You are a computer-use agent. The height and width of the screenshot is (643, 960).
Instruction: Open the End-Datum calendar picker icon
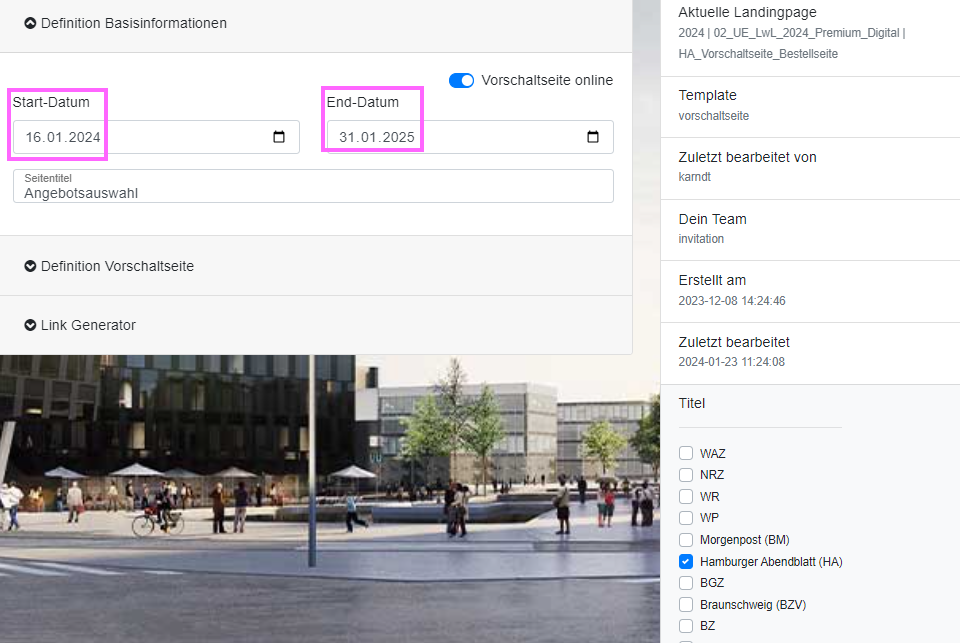tap(593, 137)
